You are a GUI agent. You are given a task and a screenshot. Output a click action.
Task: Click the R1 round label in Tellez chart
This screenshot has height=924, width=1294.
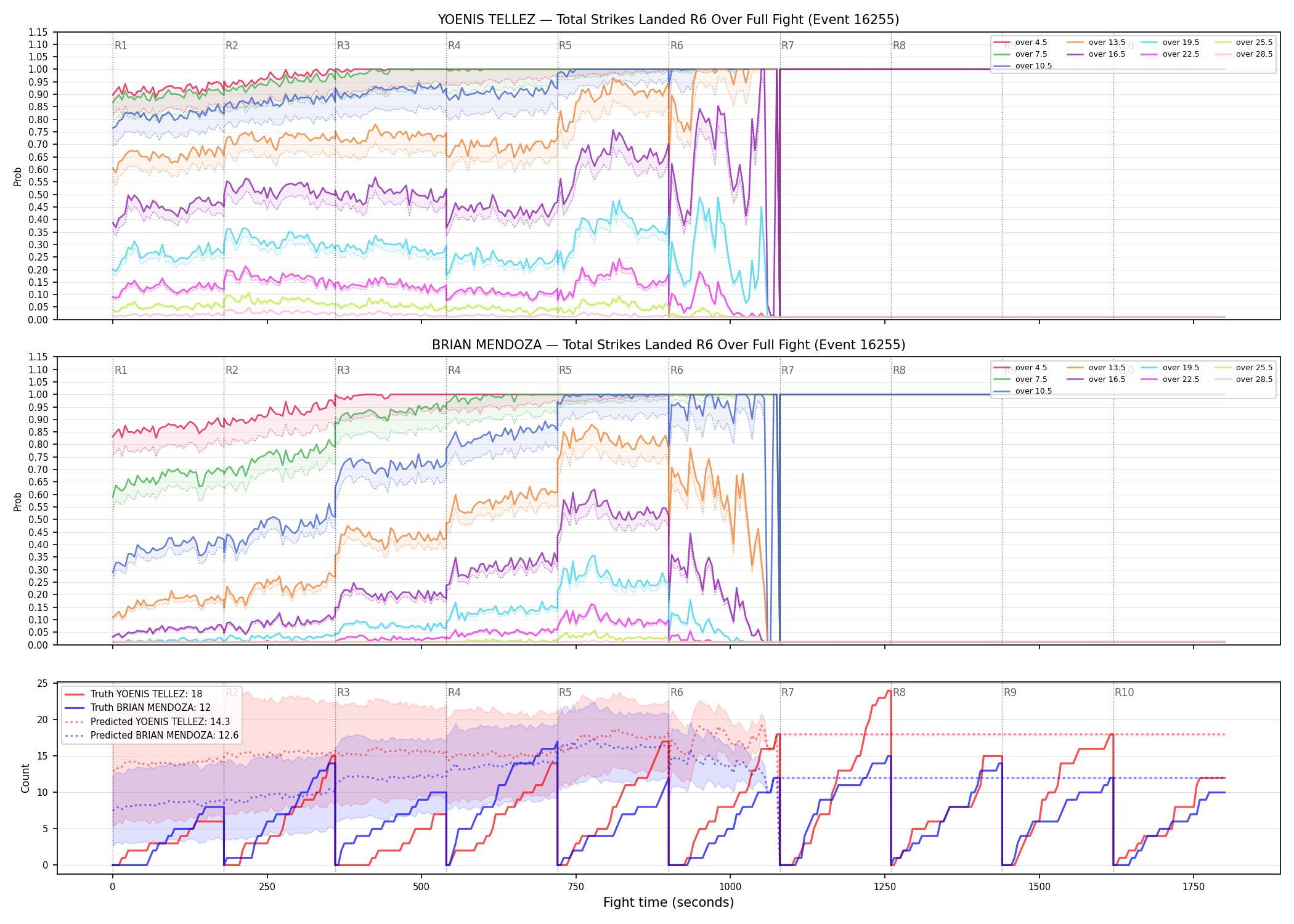pos(121,46)
